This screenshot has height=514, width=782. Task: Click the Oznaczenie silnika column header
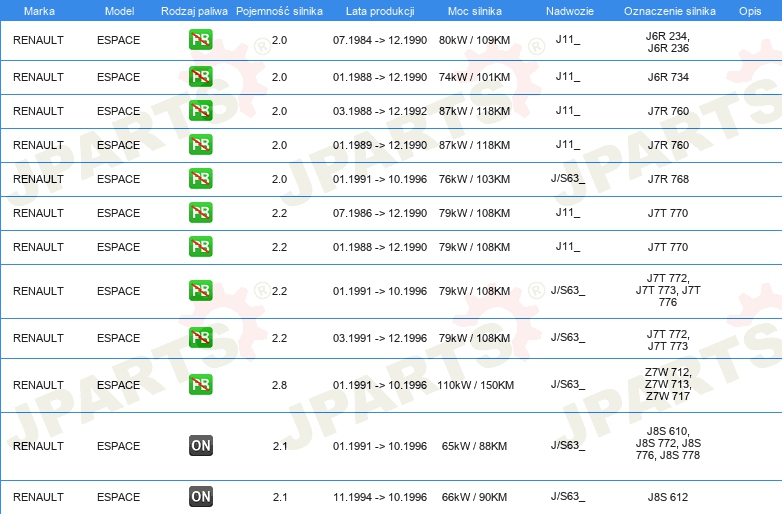(669, 11)
